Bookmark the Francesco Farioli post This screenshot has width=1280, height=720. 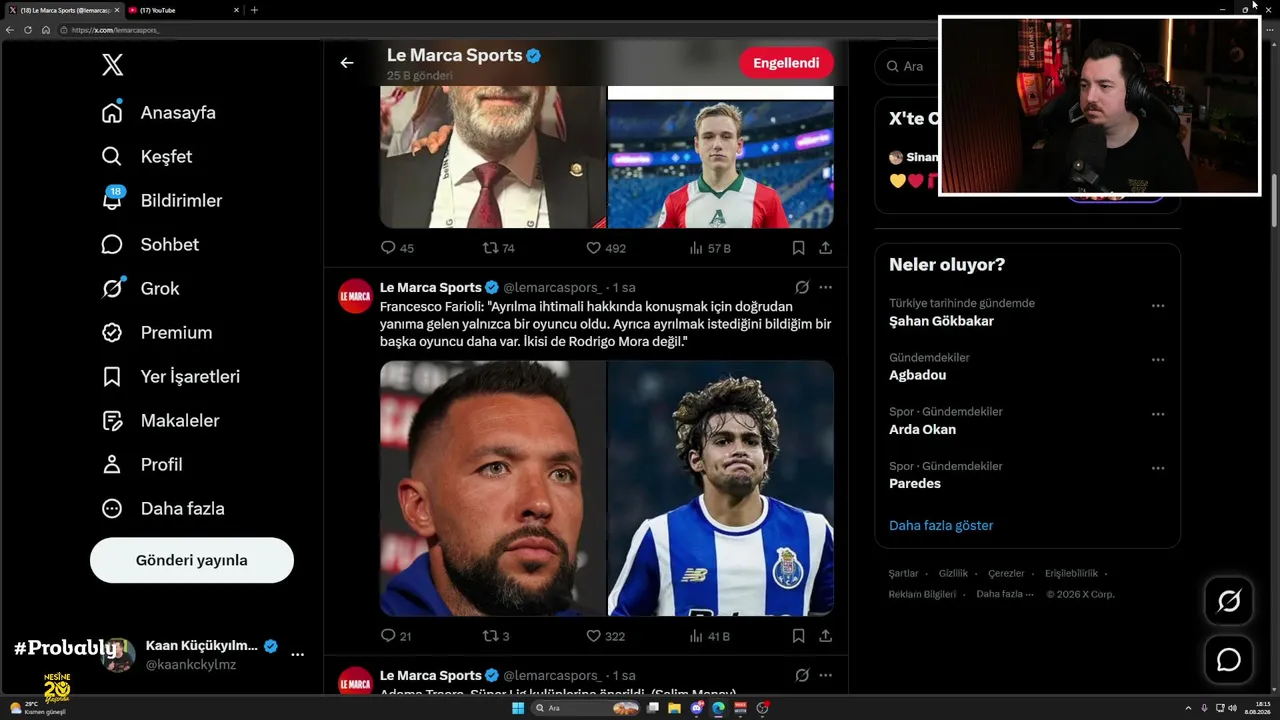pyautogui.click(x=798, y=636)
